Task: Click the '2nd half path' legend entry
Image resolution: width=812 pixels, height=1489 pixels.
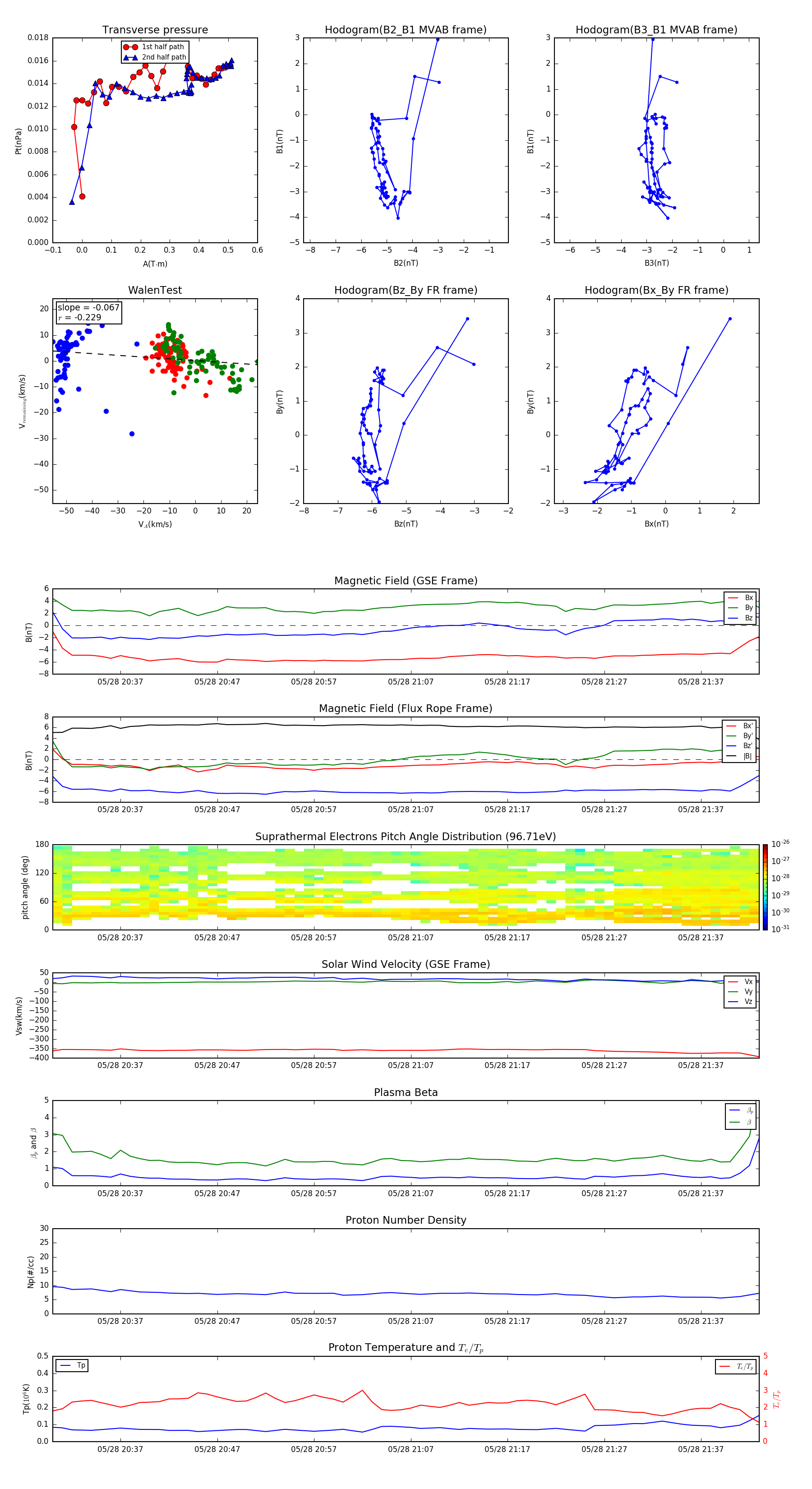Action: (x=154, y=57)
